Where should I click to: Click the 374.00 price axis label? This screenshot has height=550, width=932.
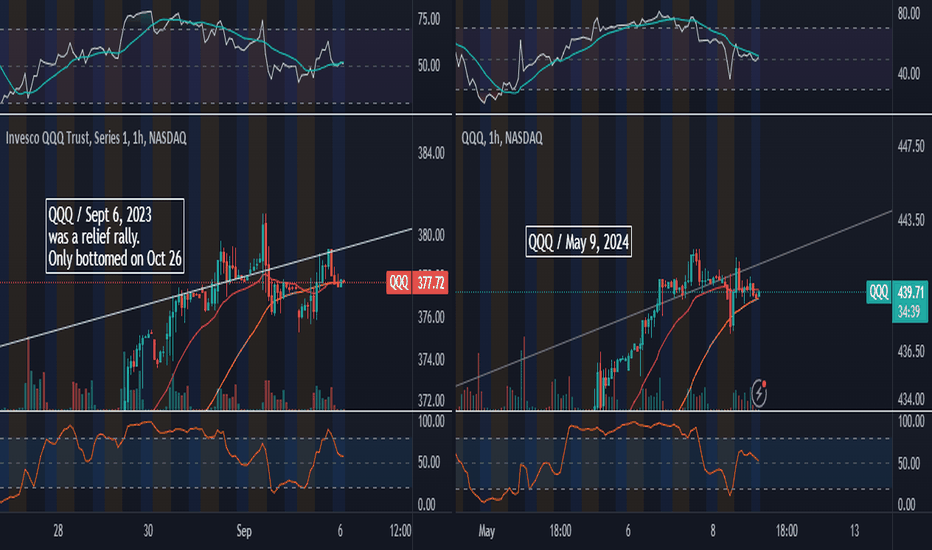431,360
